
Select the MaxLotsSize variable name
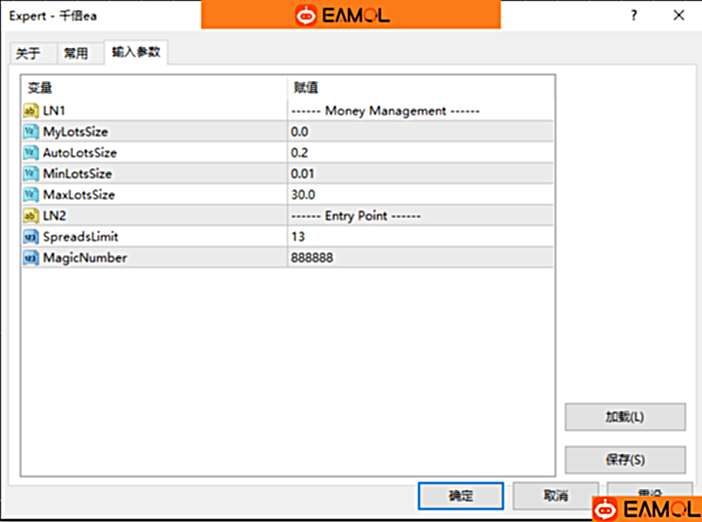(79, 195)
